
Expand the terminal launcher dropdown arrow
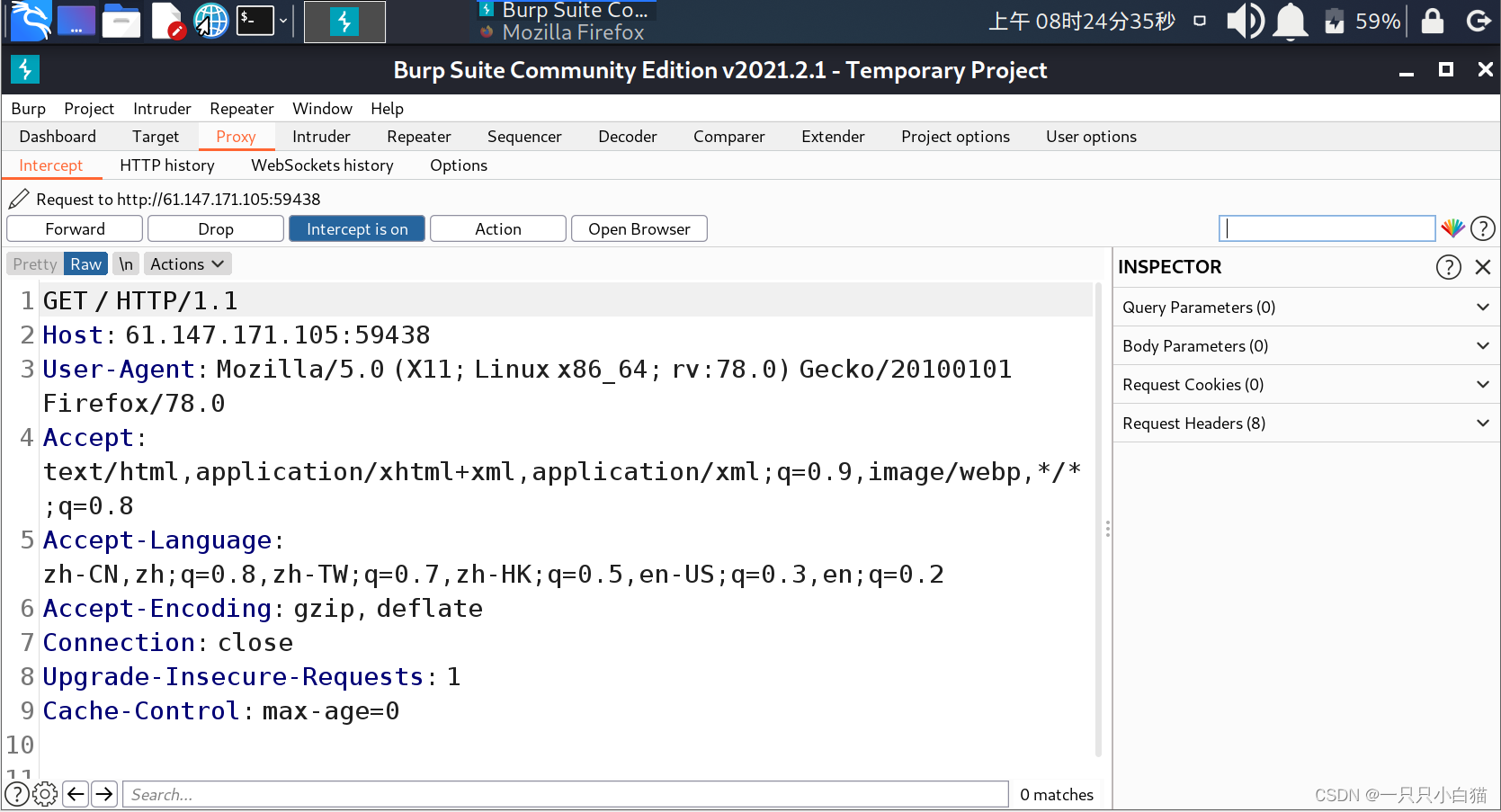283,21
